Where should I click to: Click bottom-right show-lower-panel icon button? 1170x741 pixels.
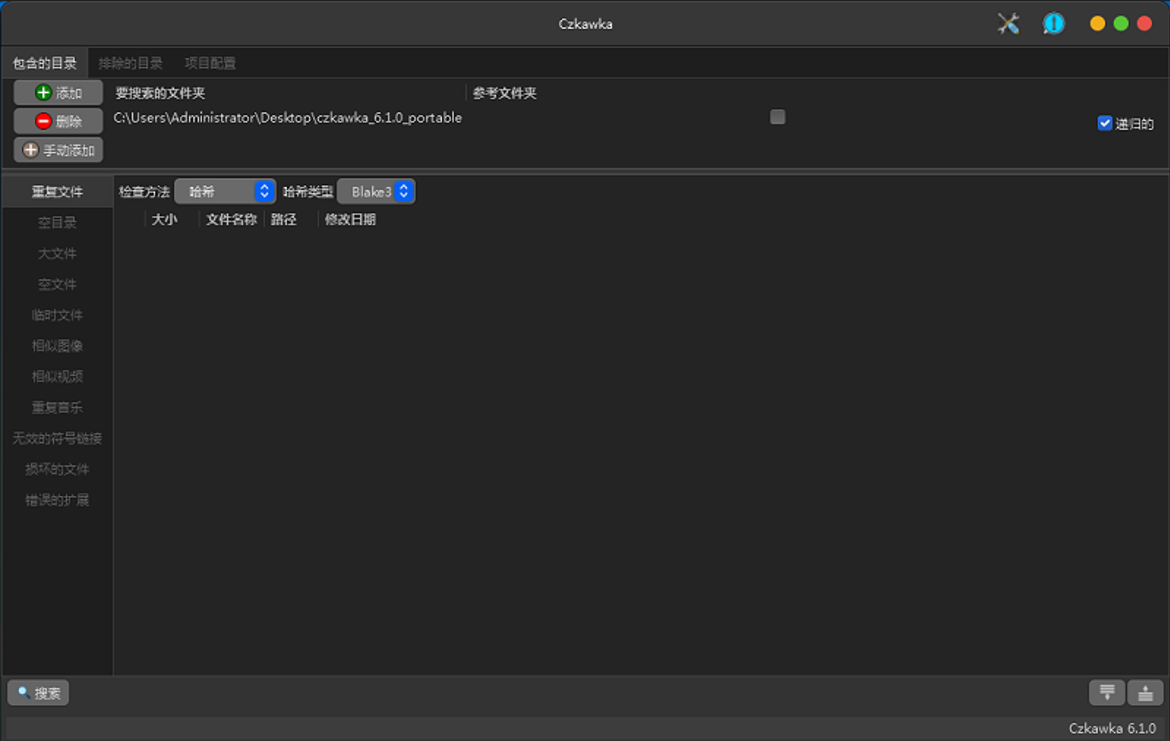point(1107,692)
